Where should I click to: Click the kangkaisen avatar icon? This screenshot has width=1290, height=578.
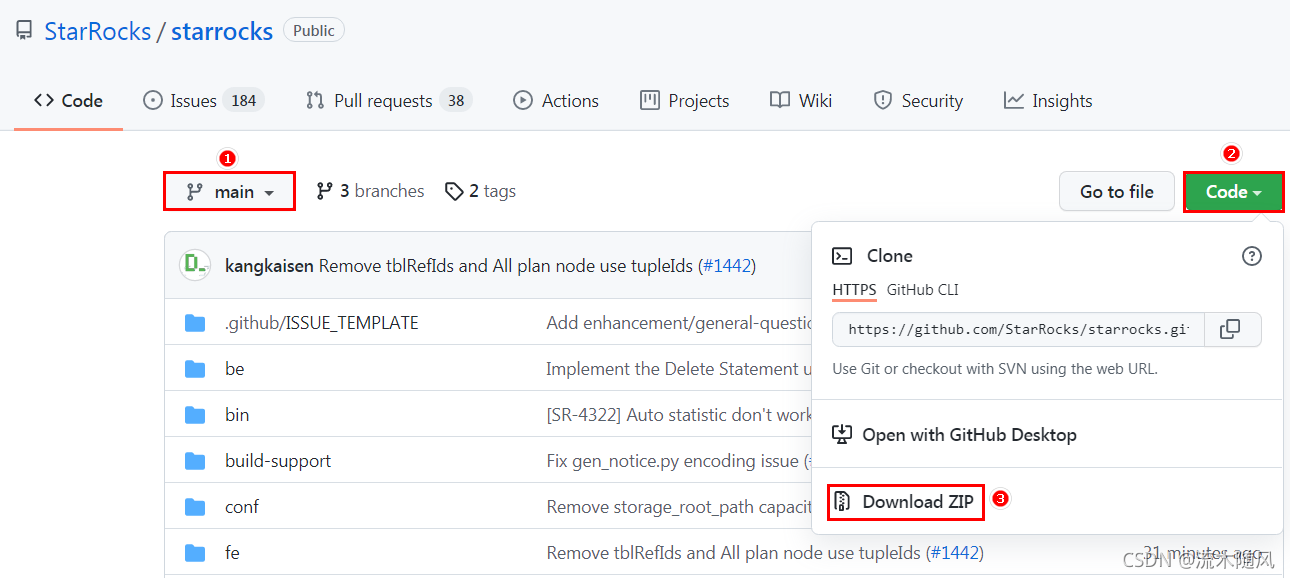(x=195, y=265)
